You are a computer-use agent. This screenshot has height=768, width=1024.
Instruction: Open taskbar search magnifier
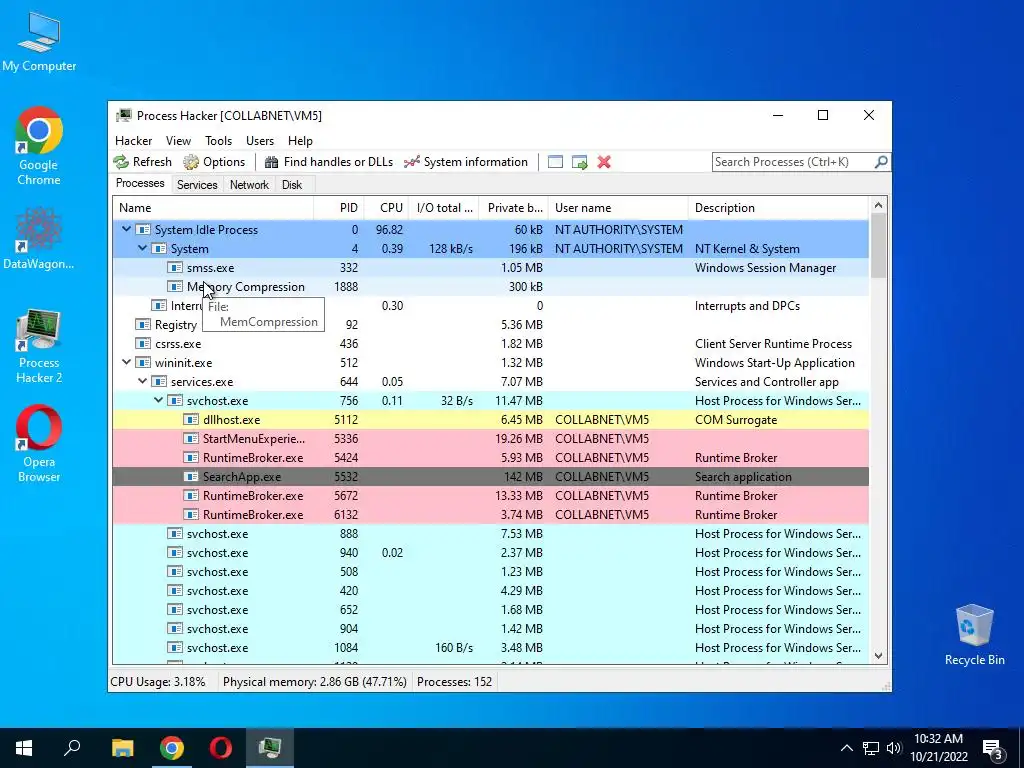pyautogui.click(x=72, y=748)
